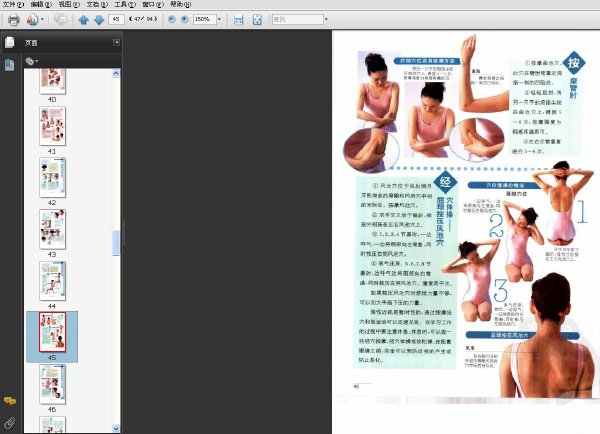600x434 pixels.
Task: Open the 文件 (File) menu
Action: pos(13,5)
